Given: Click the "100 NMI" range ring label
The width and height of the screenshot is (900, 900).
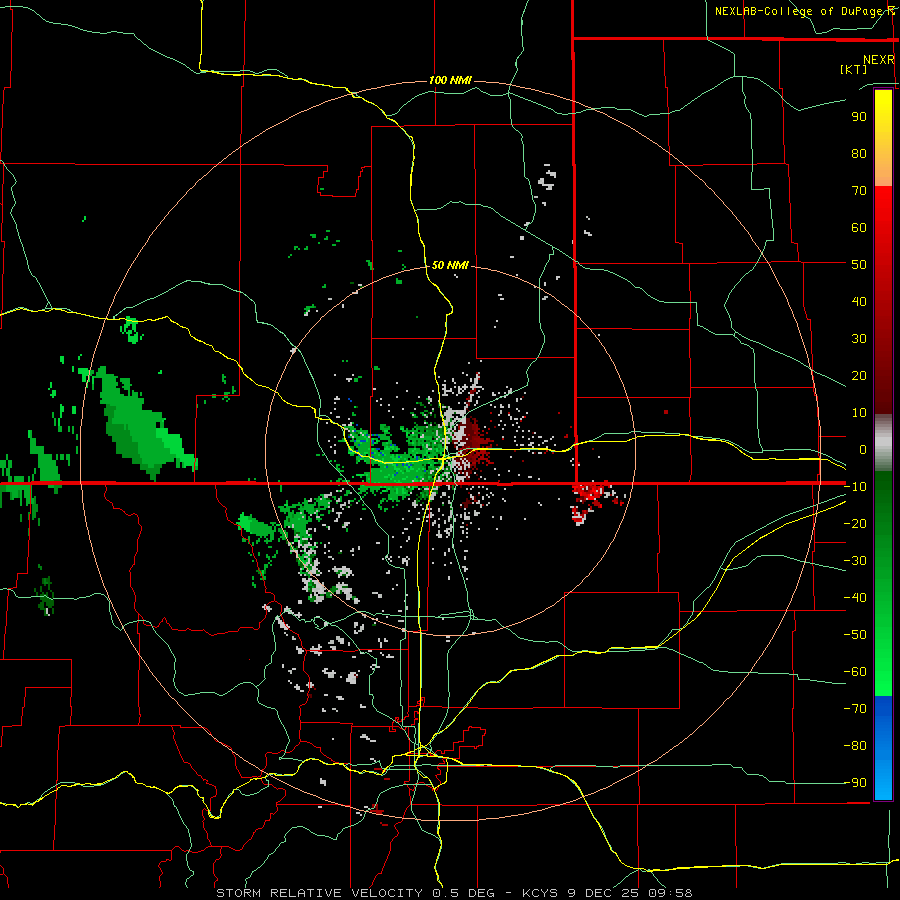Looking at the screenshot, I should click(x=450, y=80).
